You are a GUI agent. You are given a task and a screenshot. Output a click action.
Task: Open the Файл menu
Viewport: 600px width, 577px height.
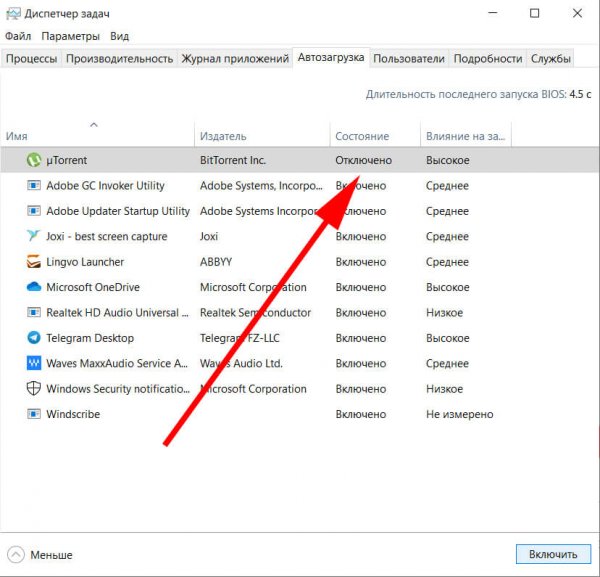tap(18, 36)
